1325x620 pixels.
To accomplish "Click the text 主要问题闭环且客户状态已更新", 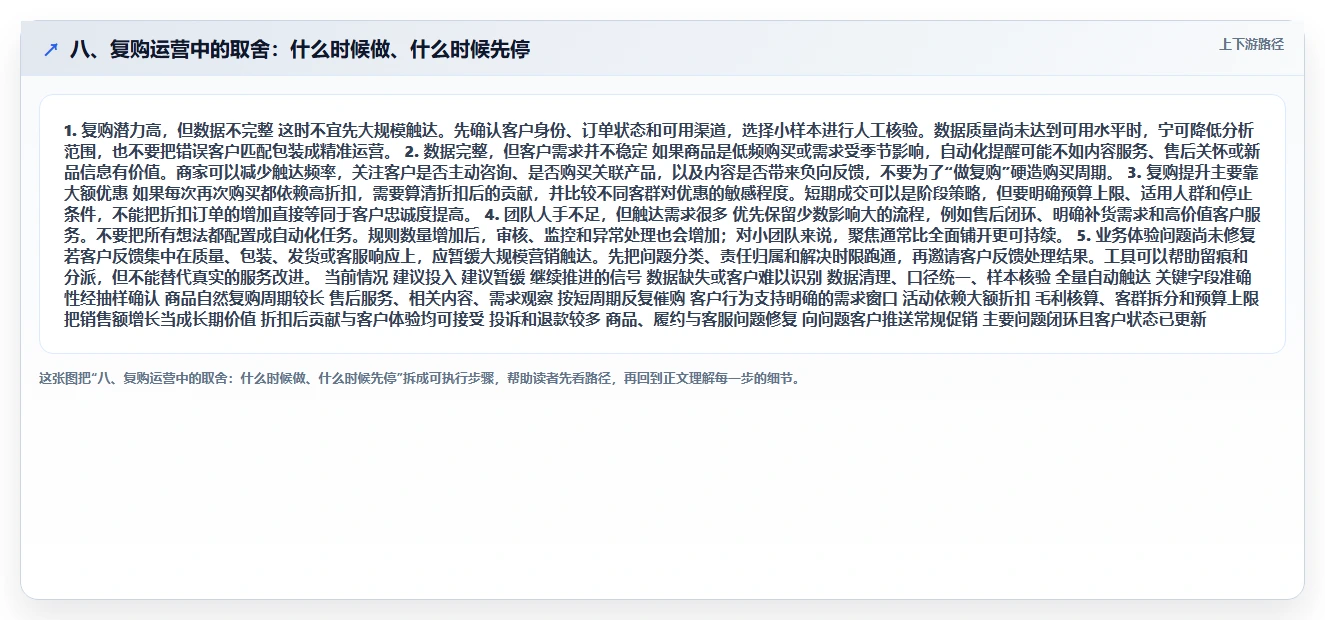I will point(1095,320).
